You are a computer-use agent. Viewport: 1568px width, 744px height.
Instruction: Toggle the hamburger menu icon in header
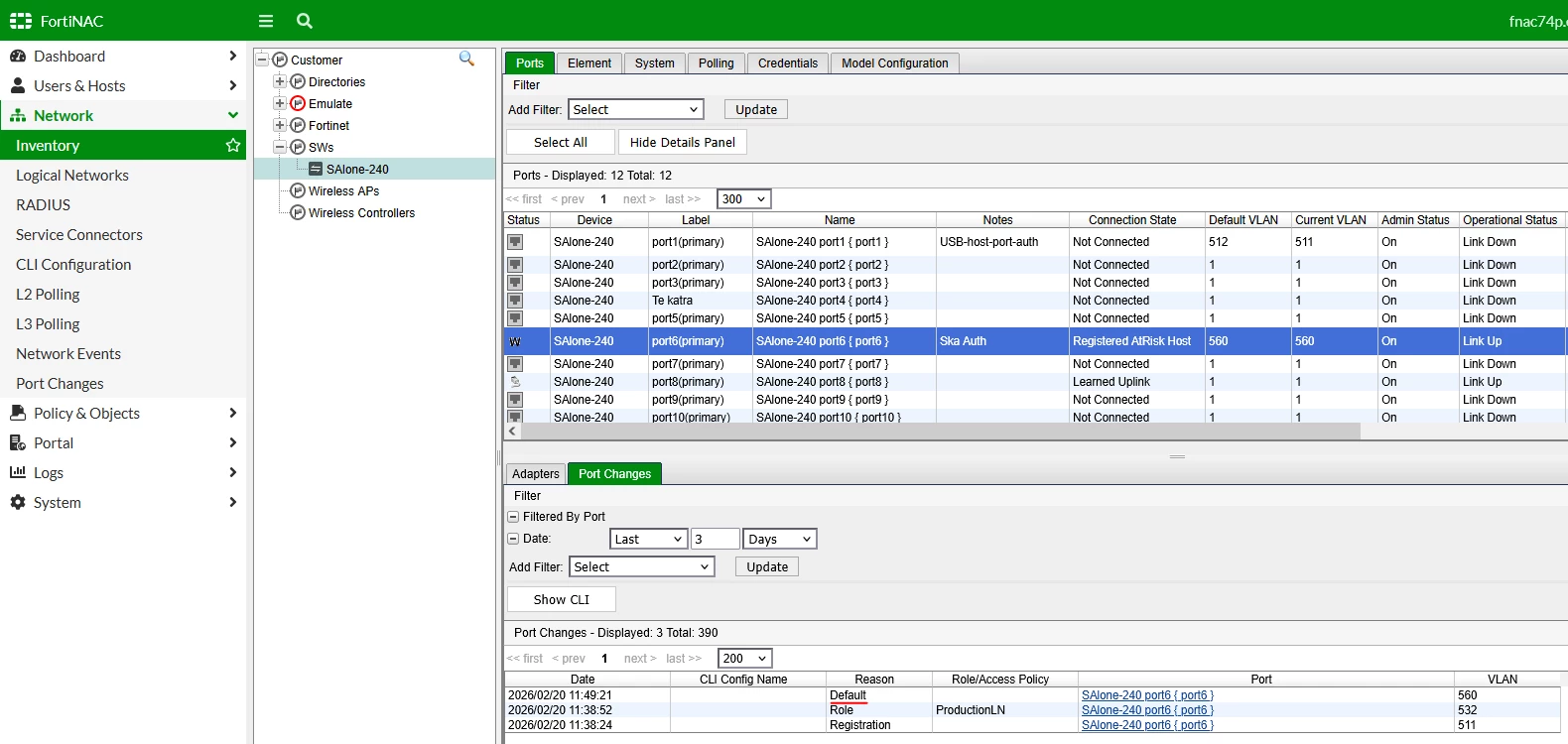pos(266,21)
